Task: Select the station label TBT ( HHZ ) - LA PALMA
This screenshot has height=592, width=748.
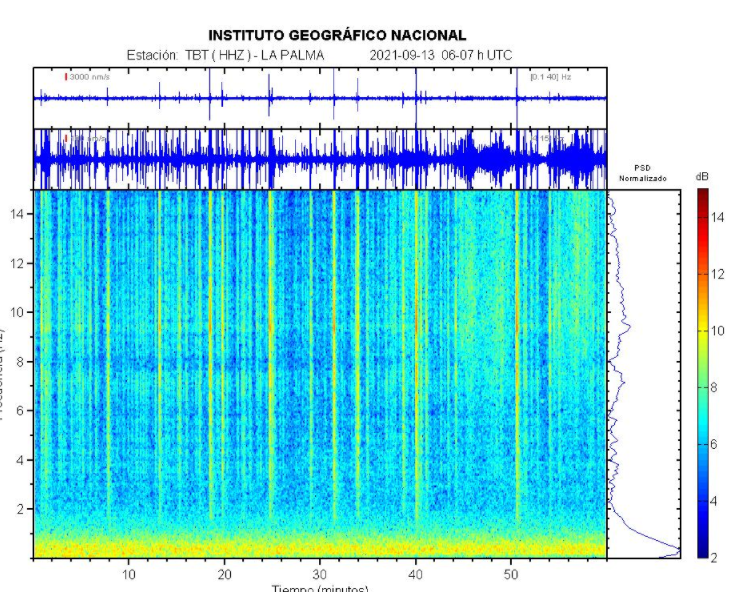Action: [x=255, y=55]
